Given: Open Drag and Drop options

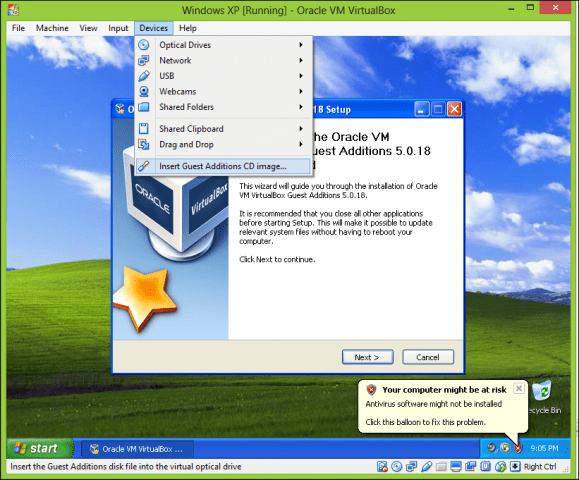Looking at the screenshot, I should click(223, 144).
